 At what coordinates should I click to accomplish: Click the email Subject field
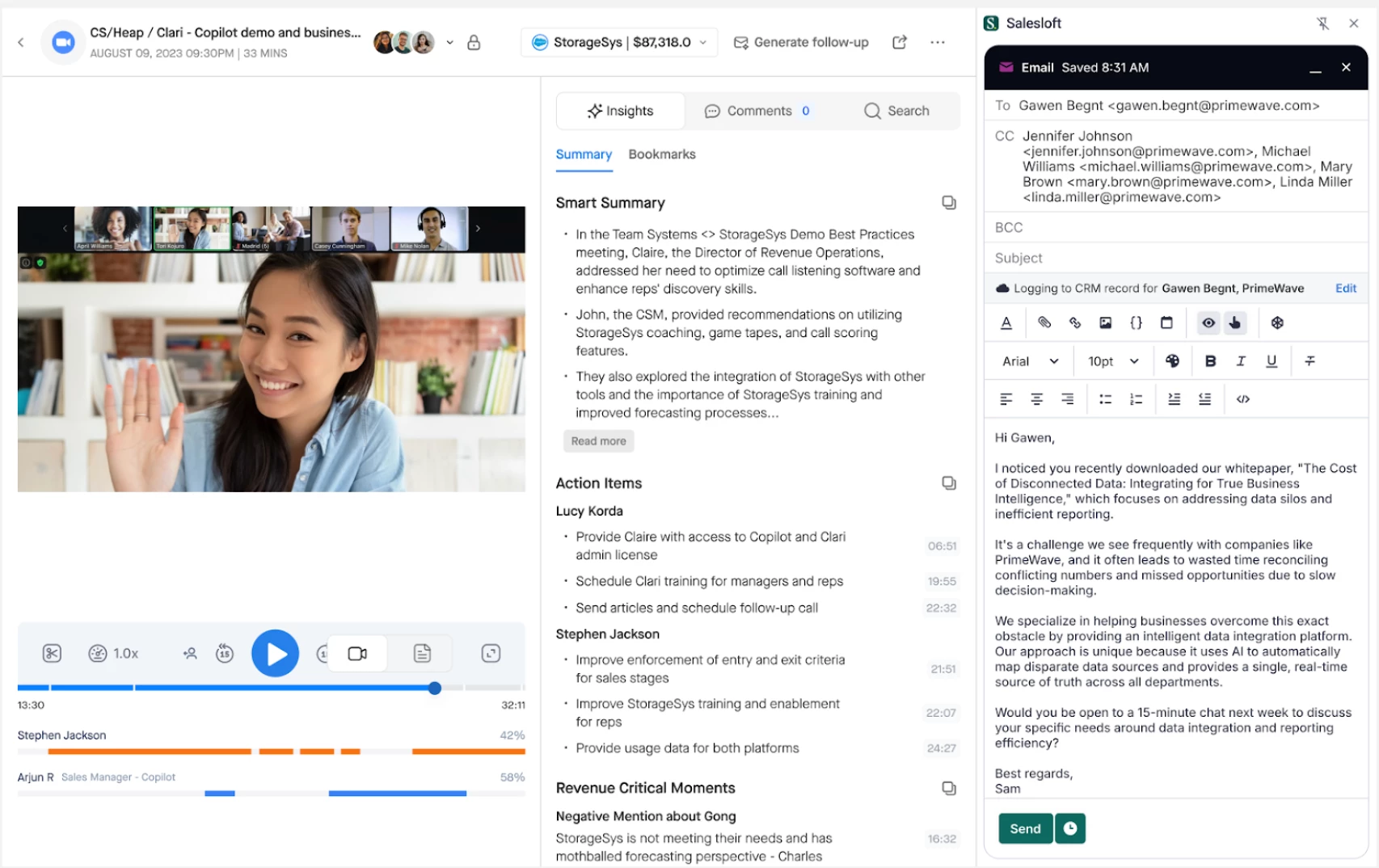point(1175,258)
